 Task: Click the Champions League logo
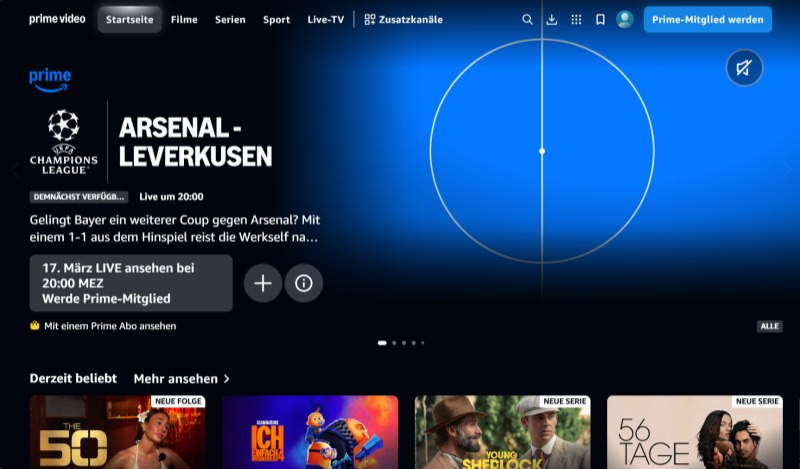coord(64,142)
